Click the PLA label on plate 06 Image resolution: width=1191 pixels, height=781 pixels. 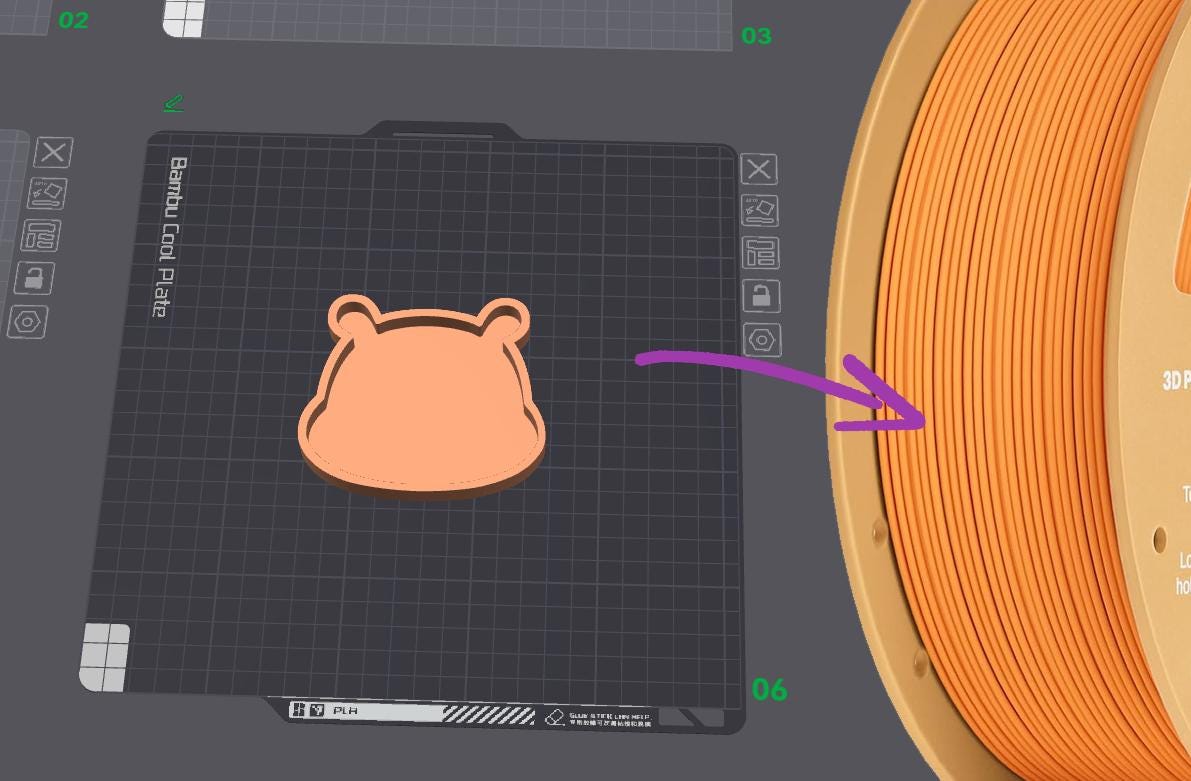point(345,710)
